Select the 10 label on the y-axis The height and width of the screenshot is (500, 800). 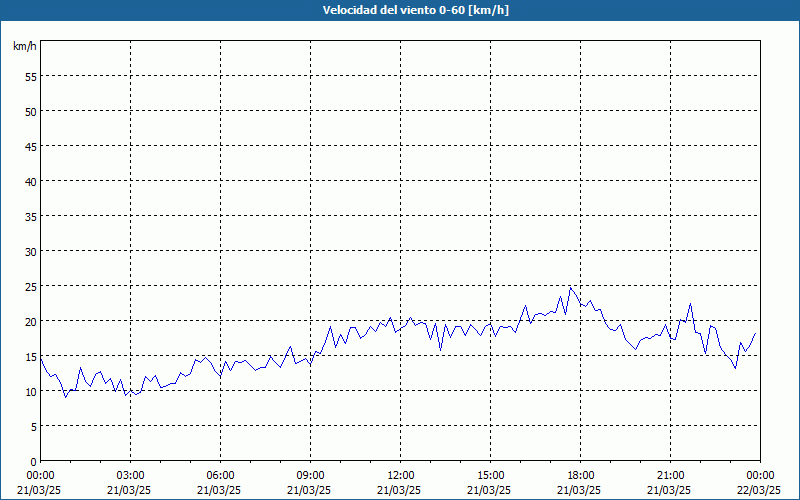(30, 391)
